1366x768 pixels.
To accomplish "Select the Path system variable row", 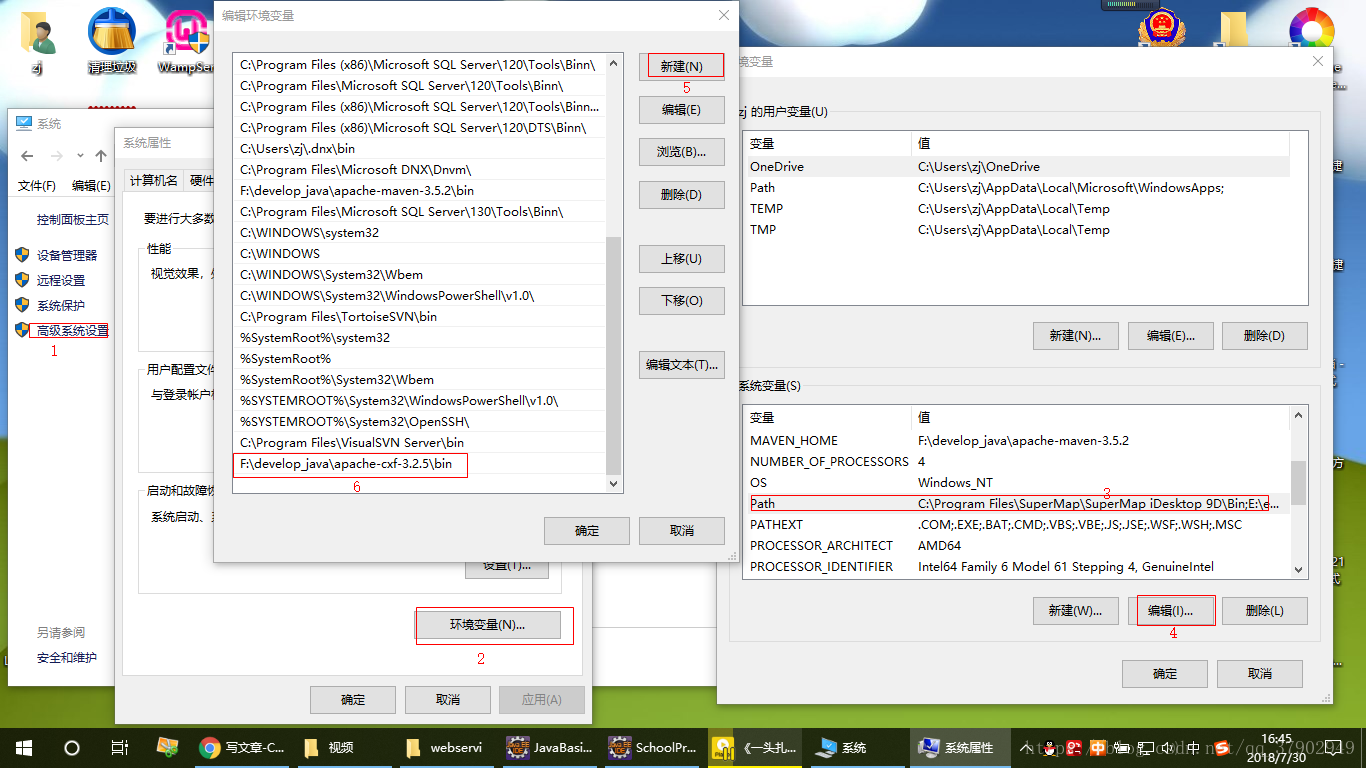I will 1016,504.
